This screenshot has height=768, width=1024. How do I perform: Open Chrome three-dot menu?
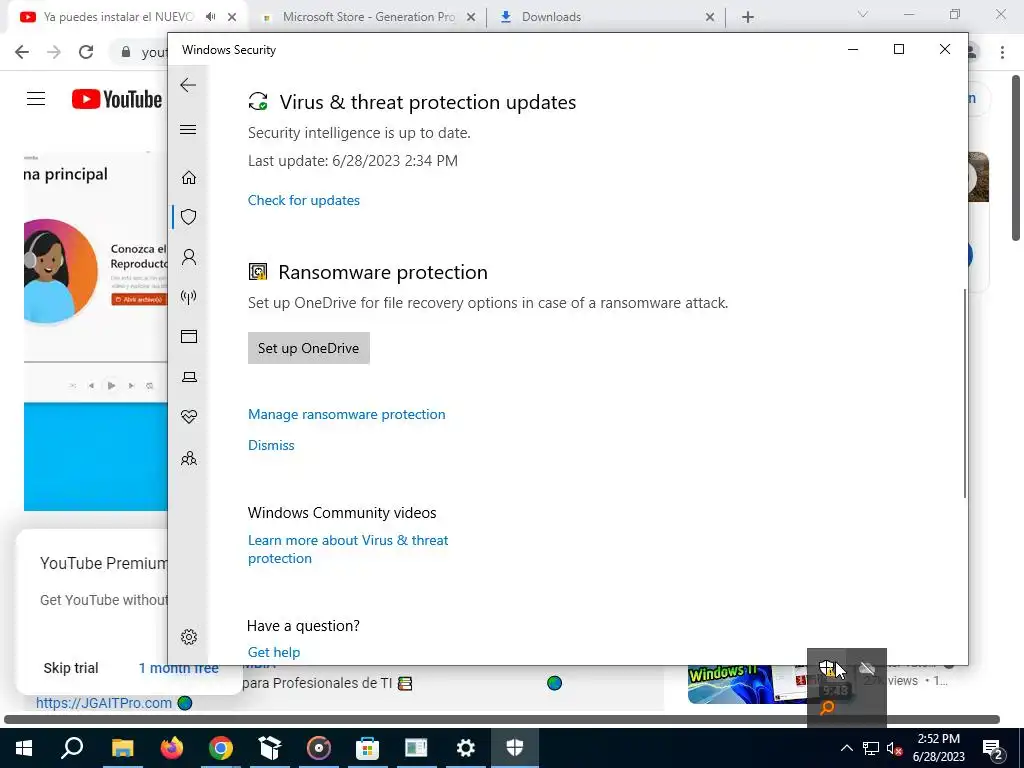[1002, 52]
